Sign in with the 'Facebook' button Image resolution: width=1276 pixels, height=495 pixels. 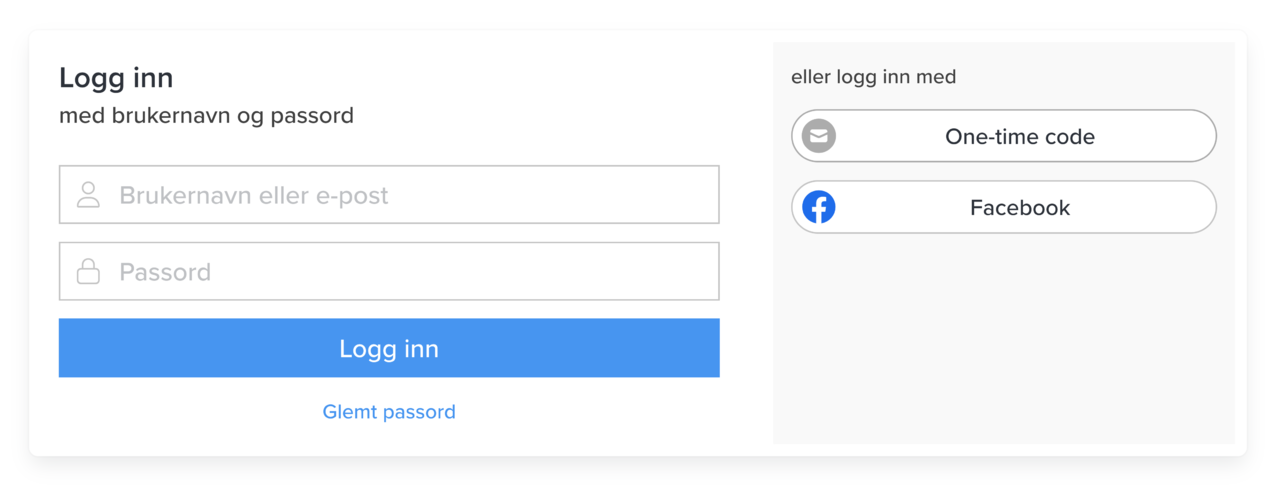tap(1004, 208)
